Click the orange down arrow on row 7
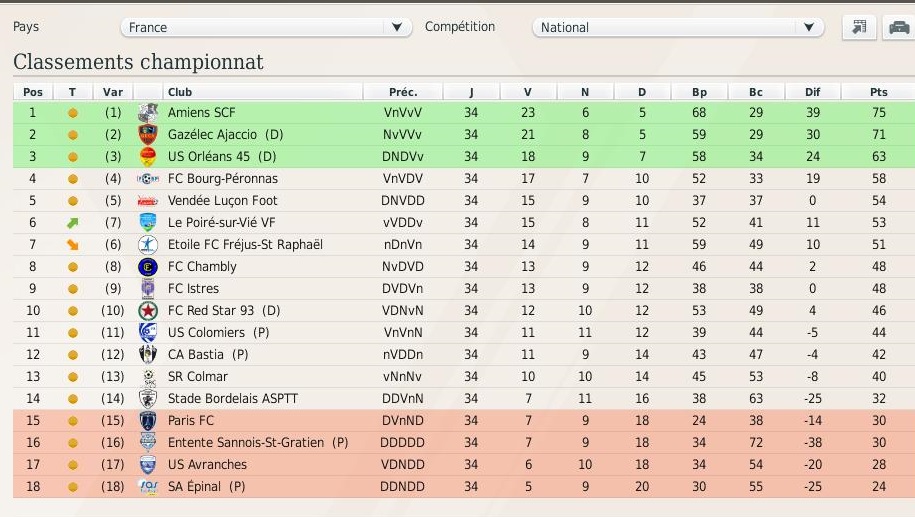This screenshot has height=517, width=915. [x=72, y=245]
